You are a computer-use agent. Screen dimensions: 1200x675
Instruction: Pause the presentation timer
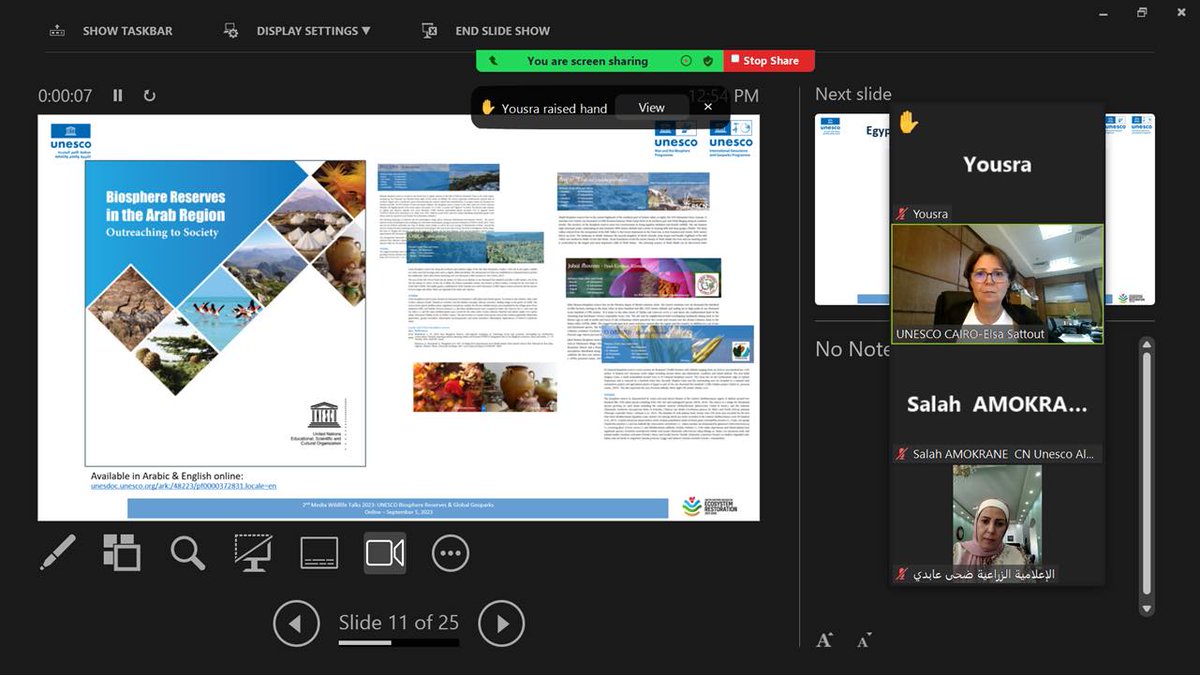pos(118,96)
